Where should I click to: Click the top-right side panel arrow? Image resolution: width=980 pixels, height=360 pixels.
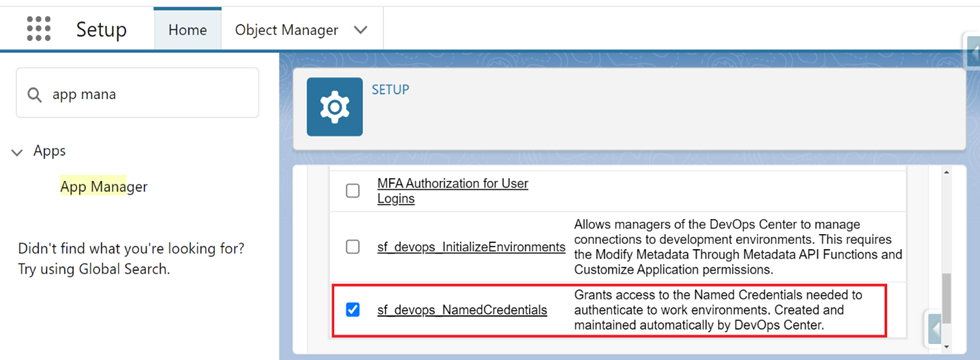point(973,51)
